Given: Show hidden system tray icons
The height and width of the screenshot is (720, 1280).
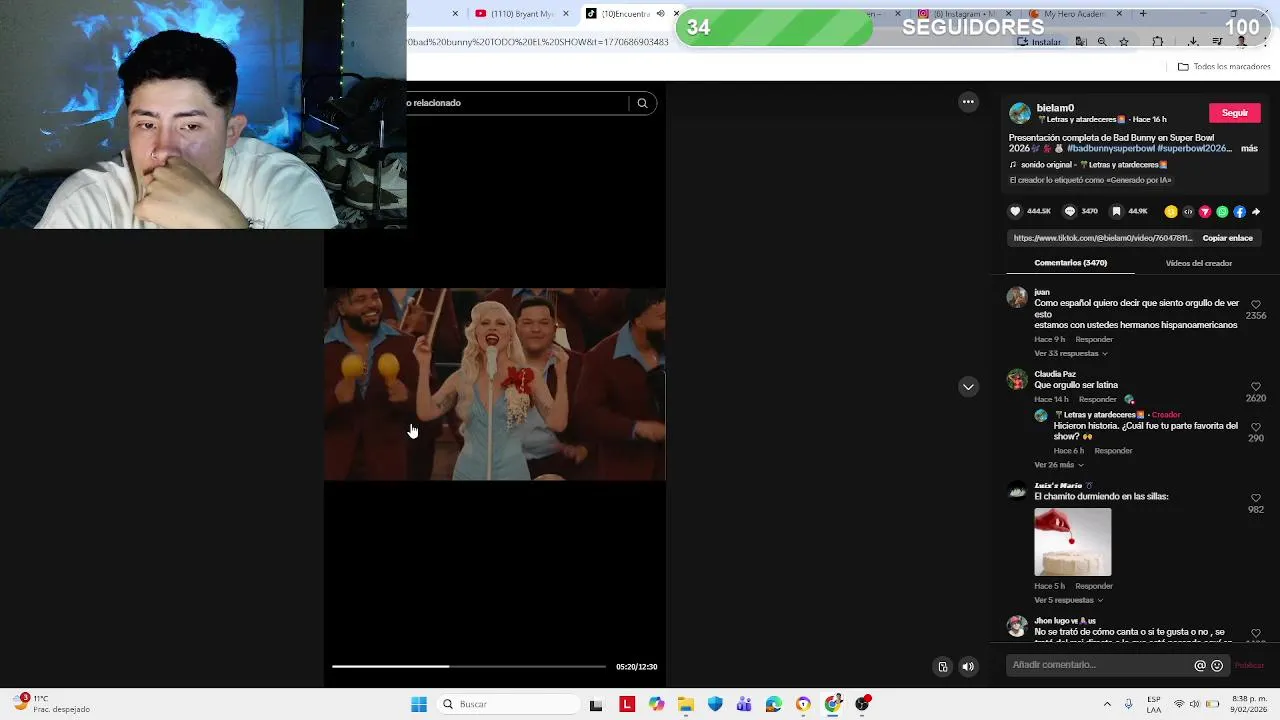Looking at the screenshot, I should [x=1106, y=704].
